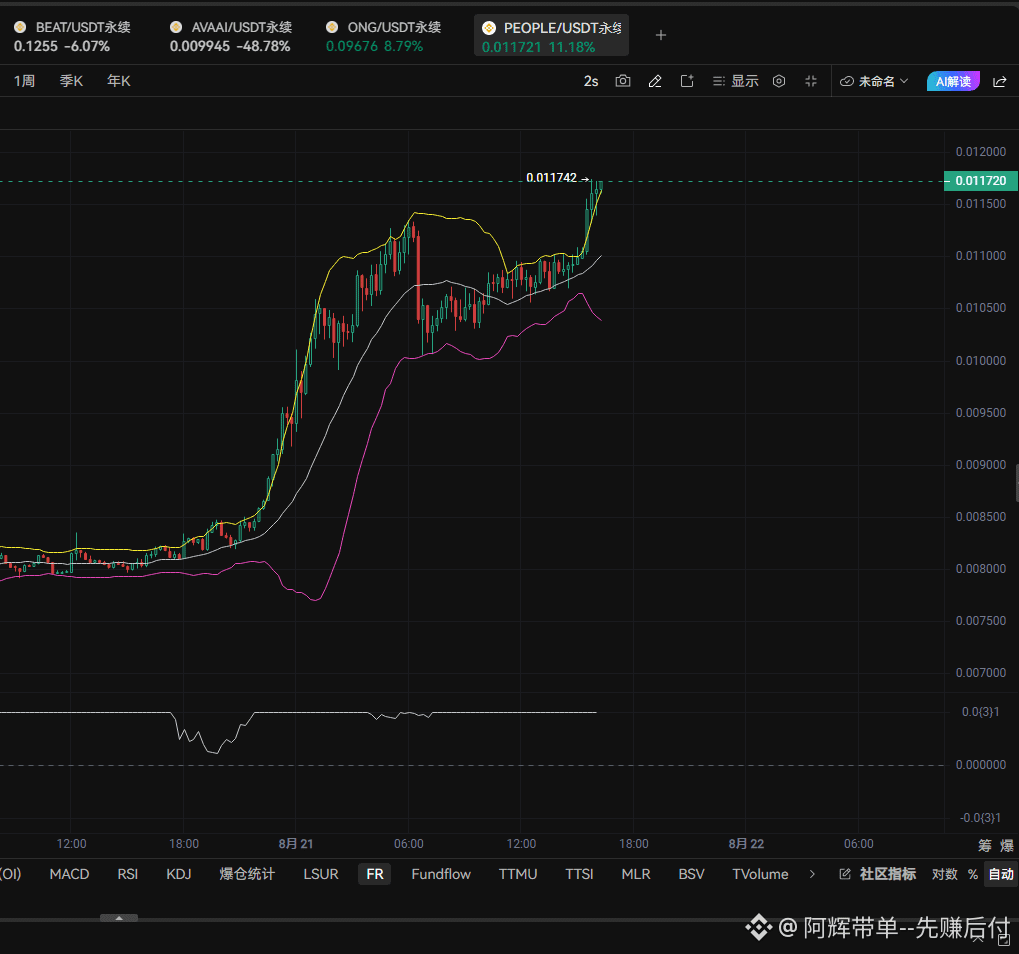This screenshot has height=954, width=1019.
Task: Select the pencil drawing tool icon
Action: (655, 81)
